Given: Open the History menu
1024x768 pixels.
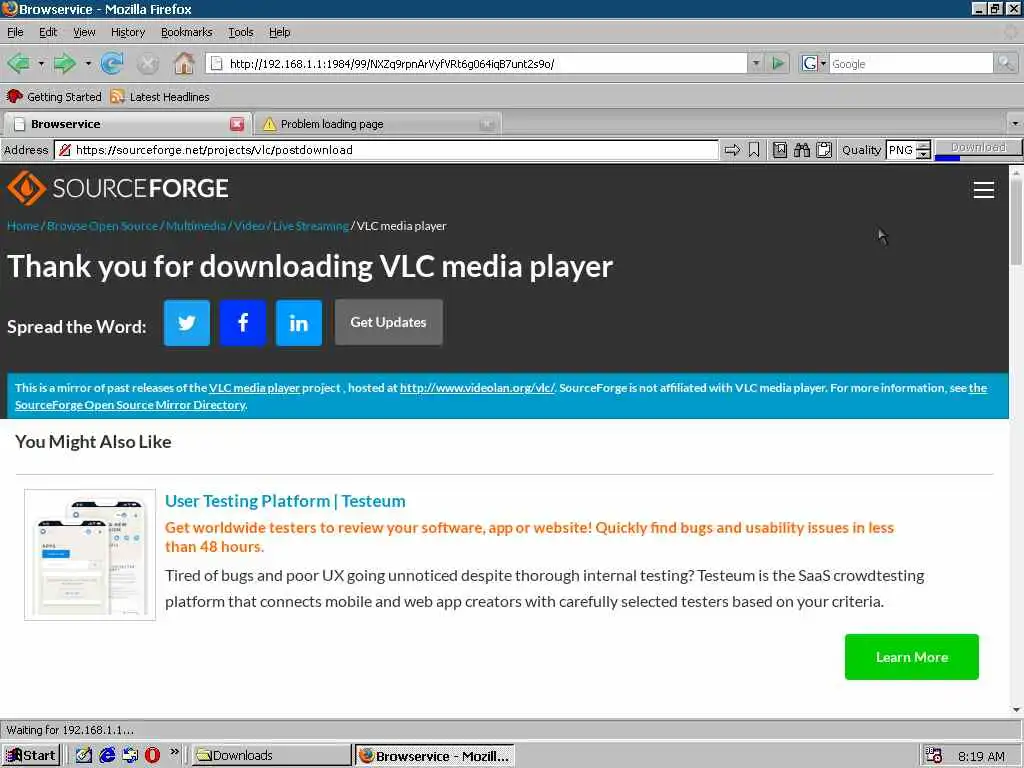Looking at the screenshot, I should (x=128, y=32).
